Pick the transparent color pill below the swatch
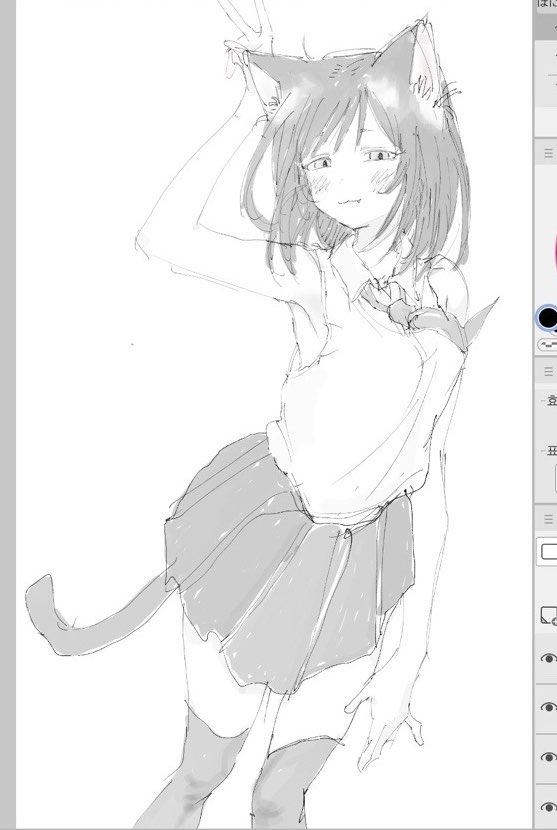 [x=549, y=345]
